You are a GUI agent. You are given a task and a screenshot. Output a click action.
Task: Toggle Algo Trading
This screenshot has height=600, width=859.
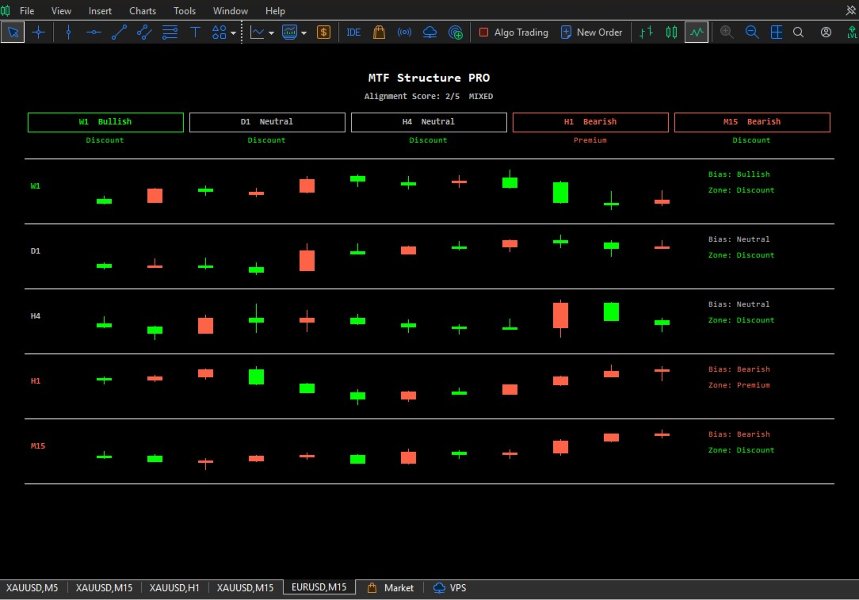(513, 32)
